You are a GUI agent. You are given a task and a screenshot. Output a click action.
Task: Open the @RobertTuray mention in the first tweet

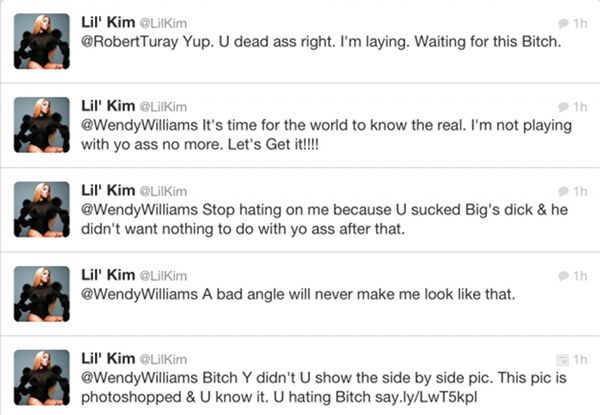[130, 42]
